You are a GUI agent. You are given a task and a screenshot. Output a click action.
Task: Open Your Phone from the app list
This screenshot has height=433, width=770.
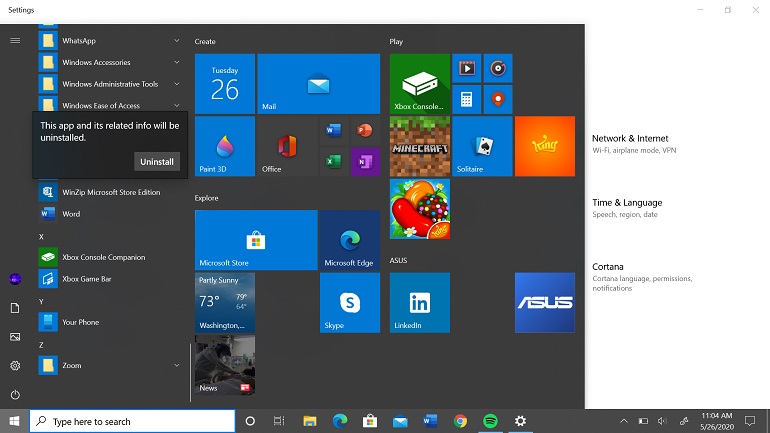(x=80, y=322)
